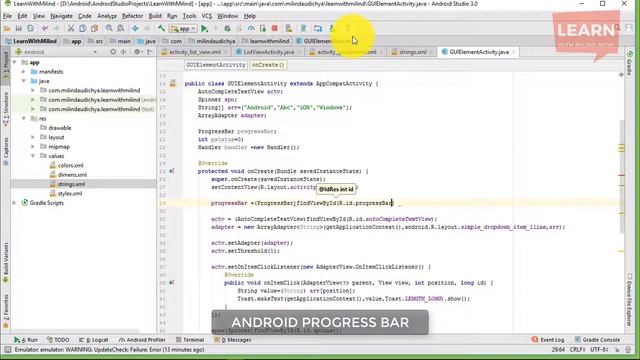Toggle tool window buttons corner icon
The height and width of the screenshot is (360, 640).
coord(7,350)
